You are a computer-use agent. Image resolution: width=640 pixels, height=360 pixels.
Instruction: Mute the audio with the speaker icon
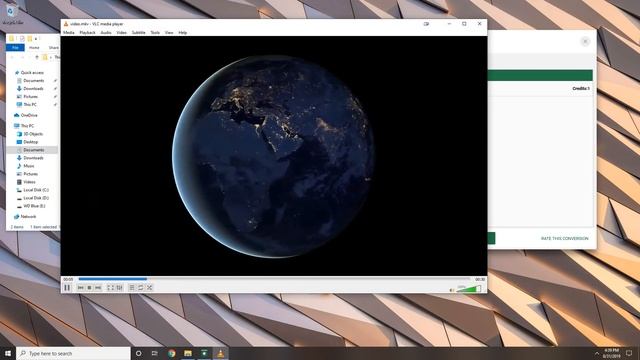(x=452, y=290)
